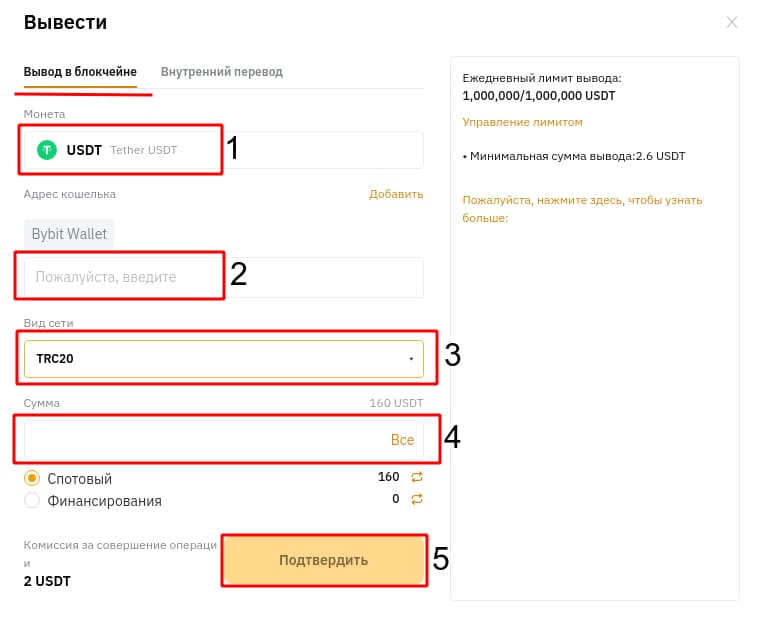Viewport: 762px width, 621px height.
Task: Click Все to withdraw full amount
Action: click(402, 440)
